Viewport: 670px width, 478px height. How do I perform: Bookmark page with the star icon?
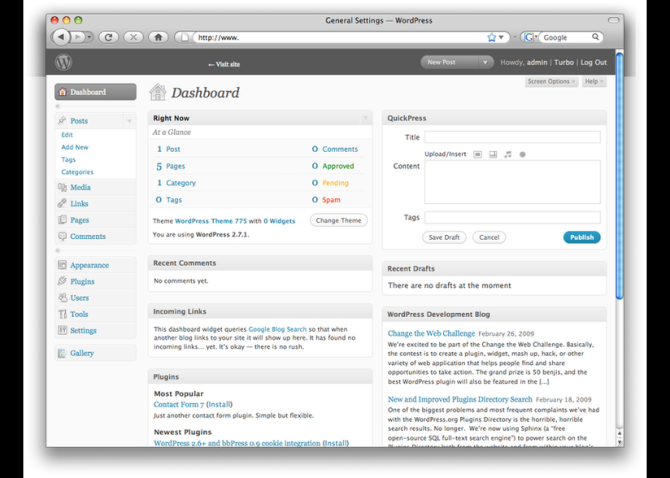491,37
